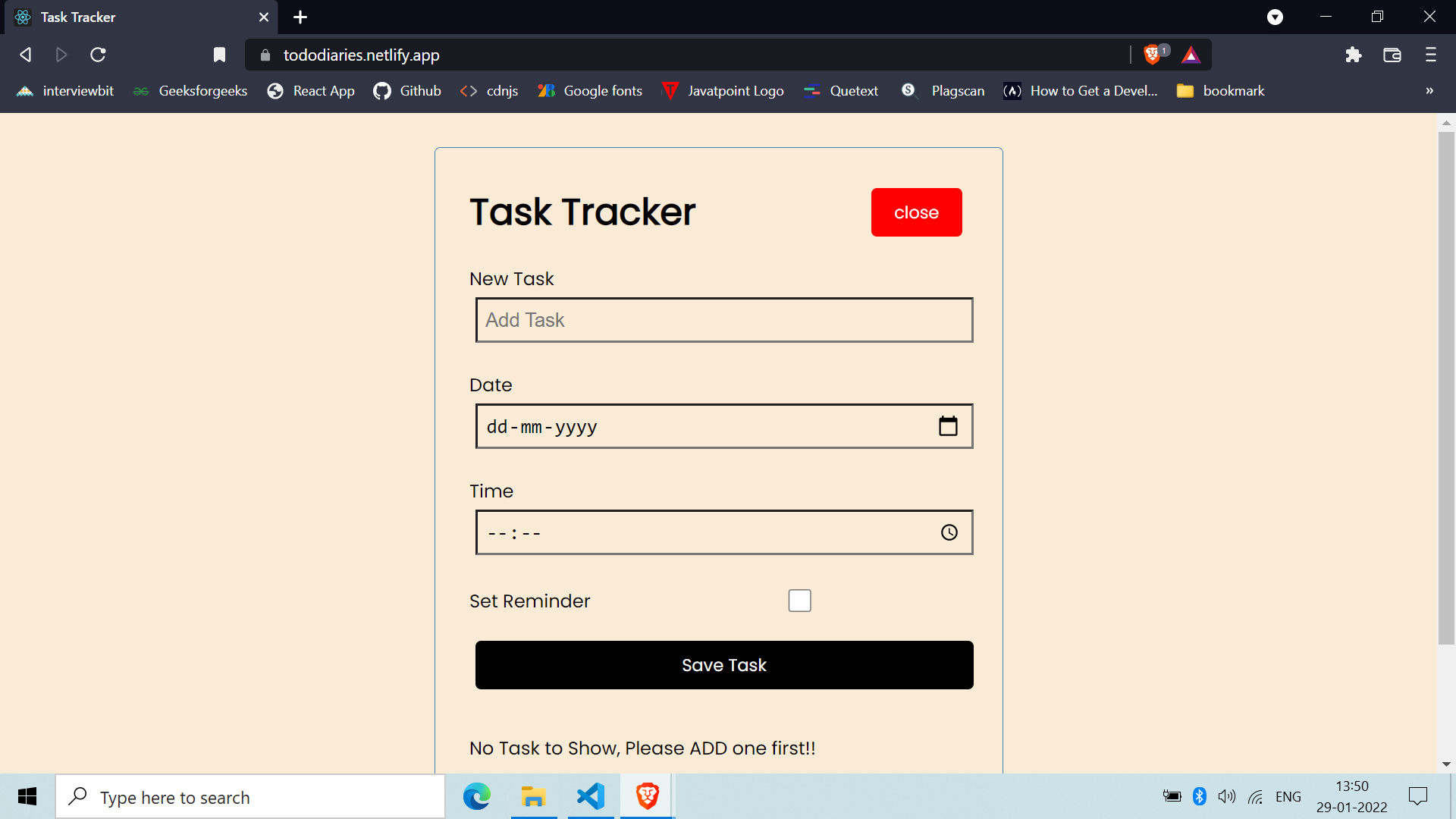Click the taskbar search box

(250, 797)
